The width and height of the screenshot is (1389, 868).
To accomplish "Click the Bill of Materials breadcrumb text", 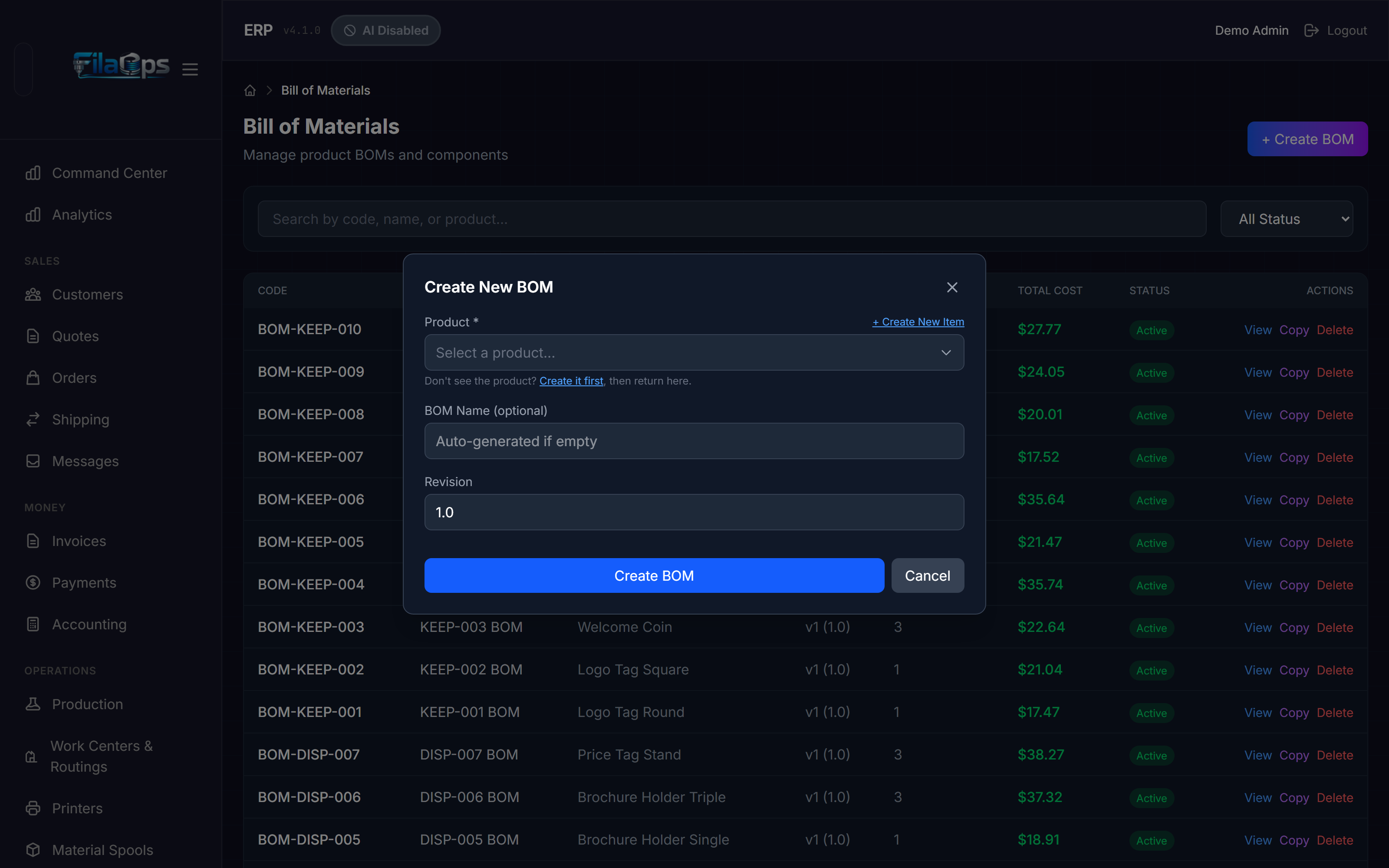I will click(x=326, y=91).
